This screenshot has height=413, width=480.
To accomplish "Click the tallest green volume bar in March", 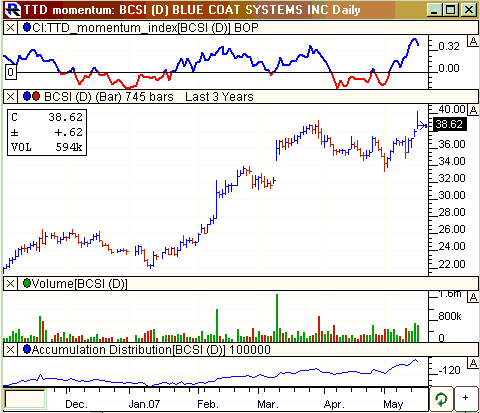I will [277, 318].
